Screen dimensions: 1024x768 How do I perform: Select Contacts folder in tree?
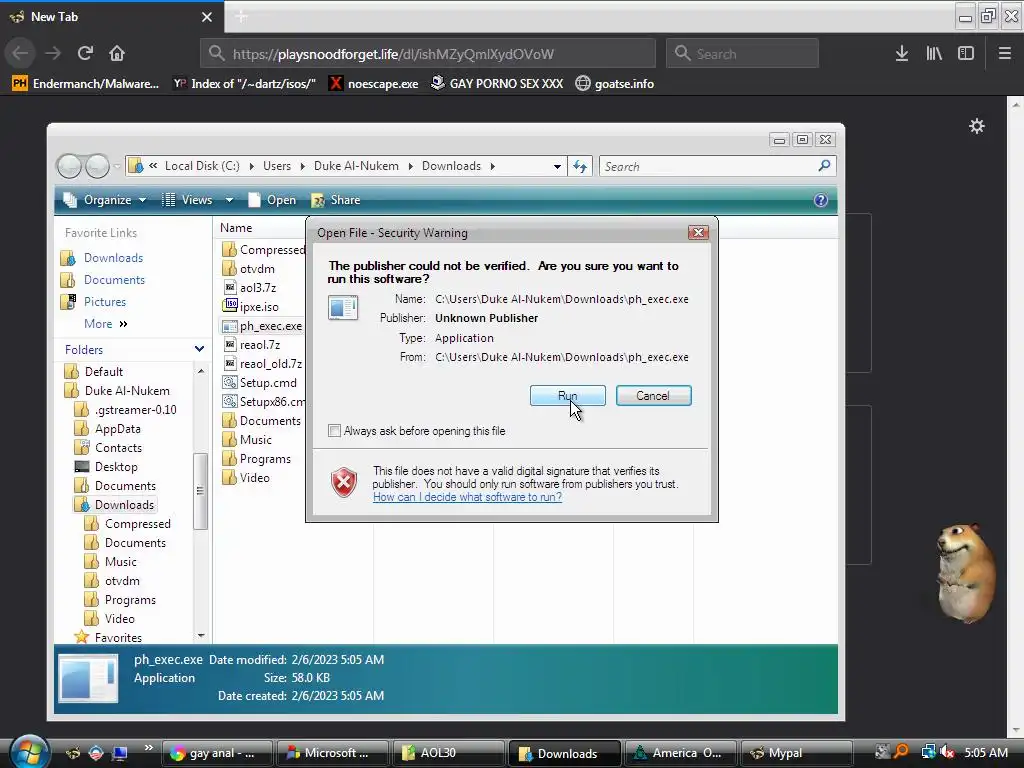[x=118, y=447]
